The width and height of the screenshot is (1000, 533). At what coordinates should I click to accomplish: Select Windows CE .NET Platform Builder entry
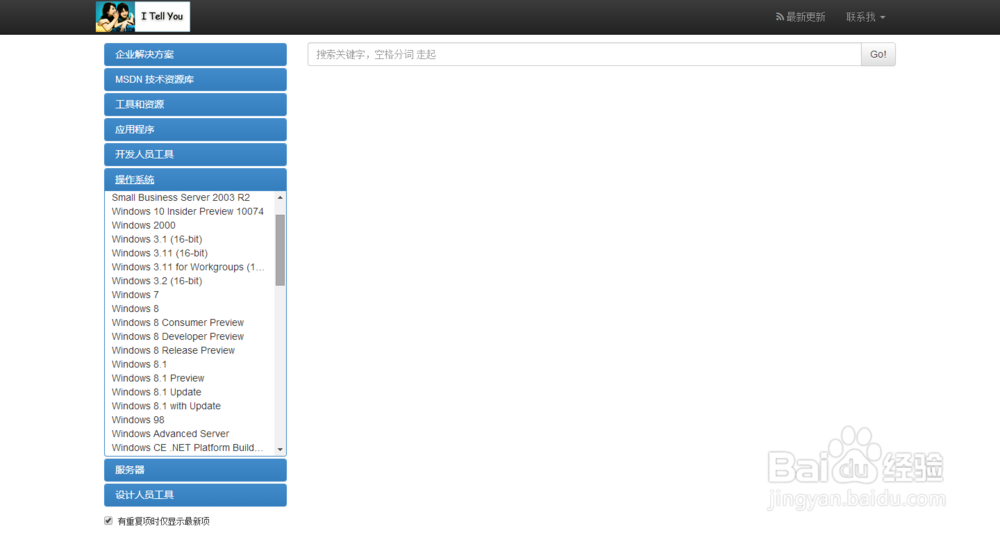point(188,448)
